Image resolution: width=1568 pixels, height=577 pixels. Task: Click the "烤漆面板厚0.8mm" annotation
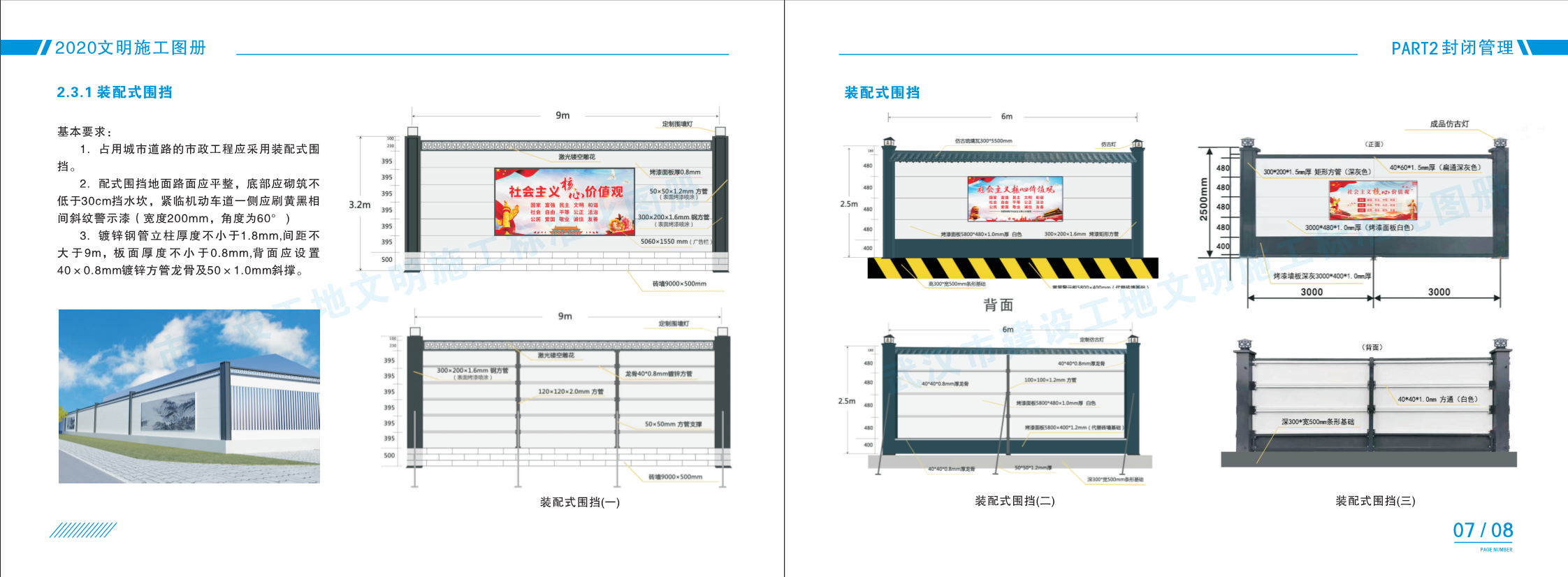pos(674,172)
